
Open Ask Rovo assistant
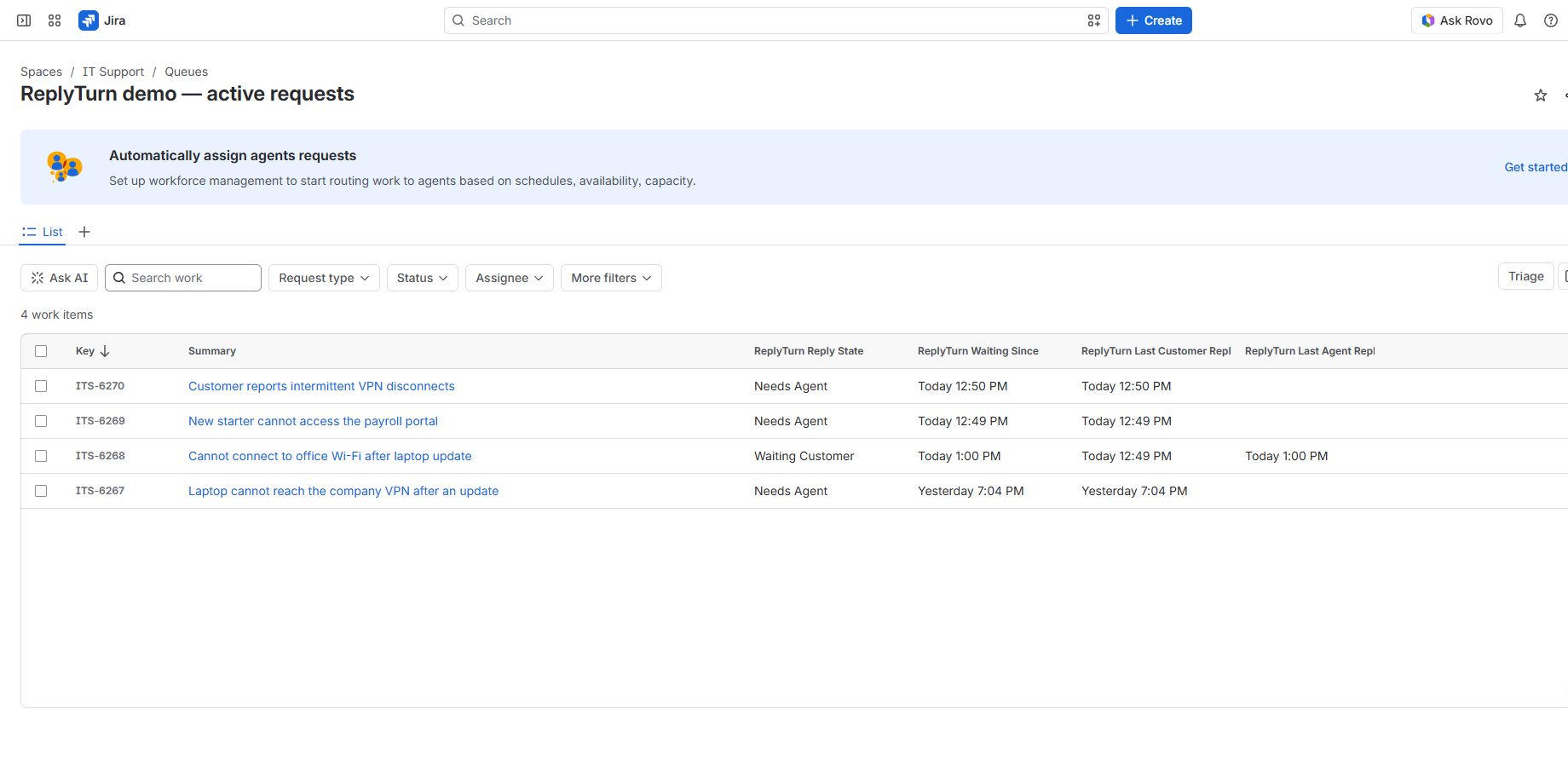click(1456, 20)
